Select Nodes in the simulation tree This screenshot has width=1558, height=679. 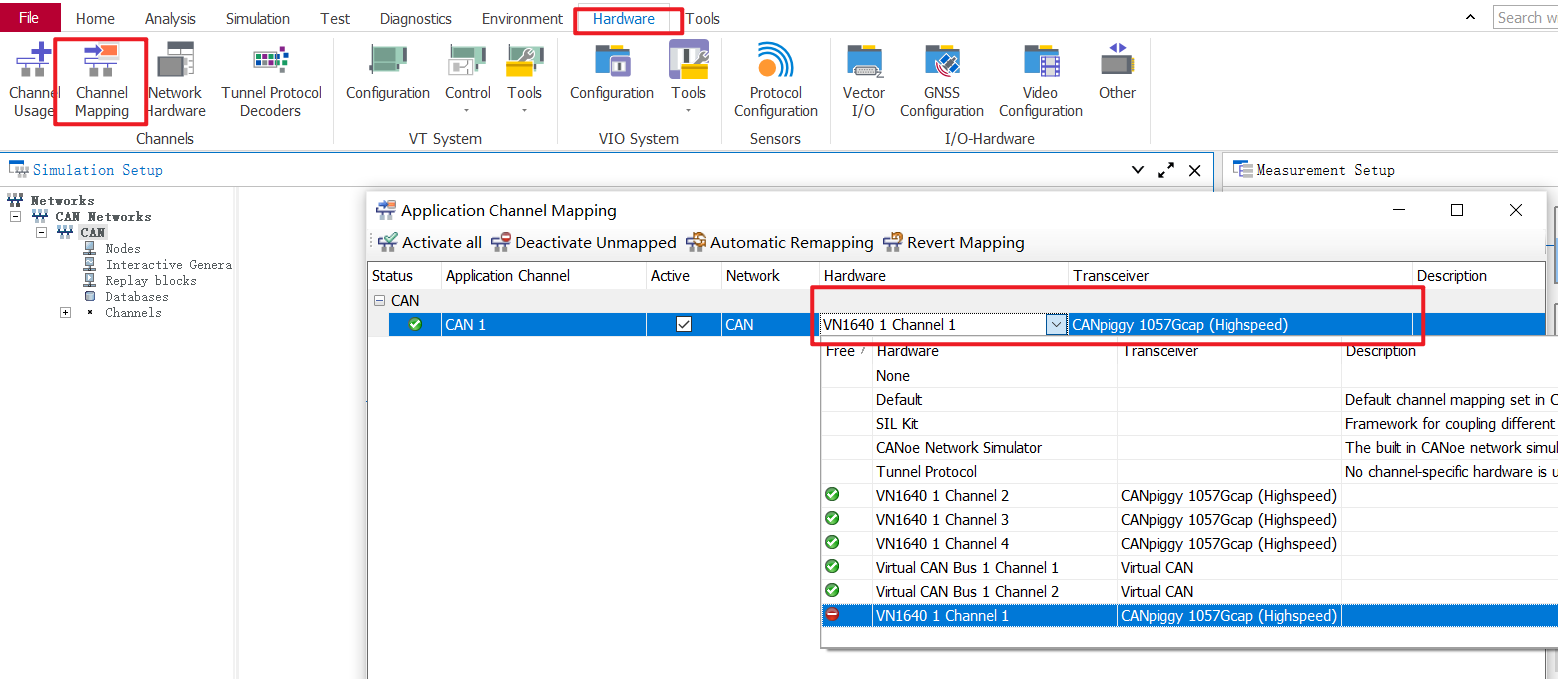123,248
